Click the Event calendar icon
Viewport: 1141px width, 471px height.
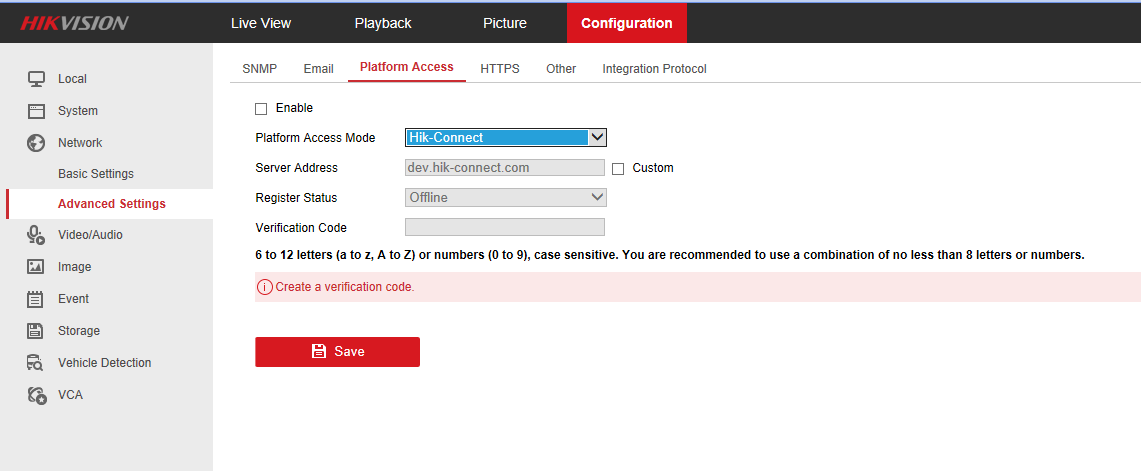coord(36,299)
